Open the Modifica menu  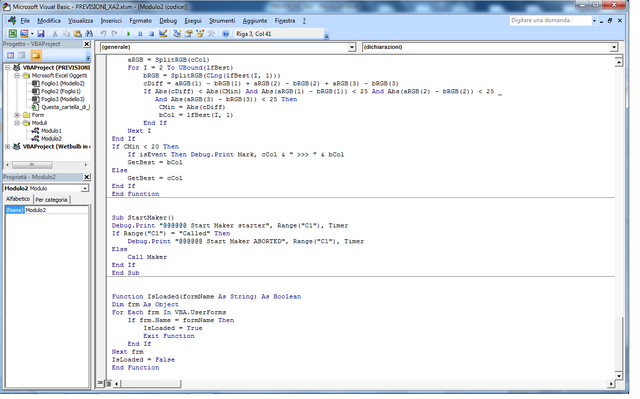49,21
